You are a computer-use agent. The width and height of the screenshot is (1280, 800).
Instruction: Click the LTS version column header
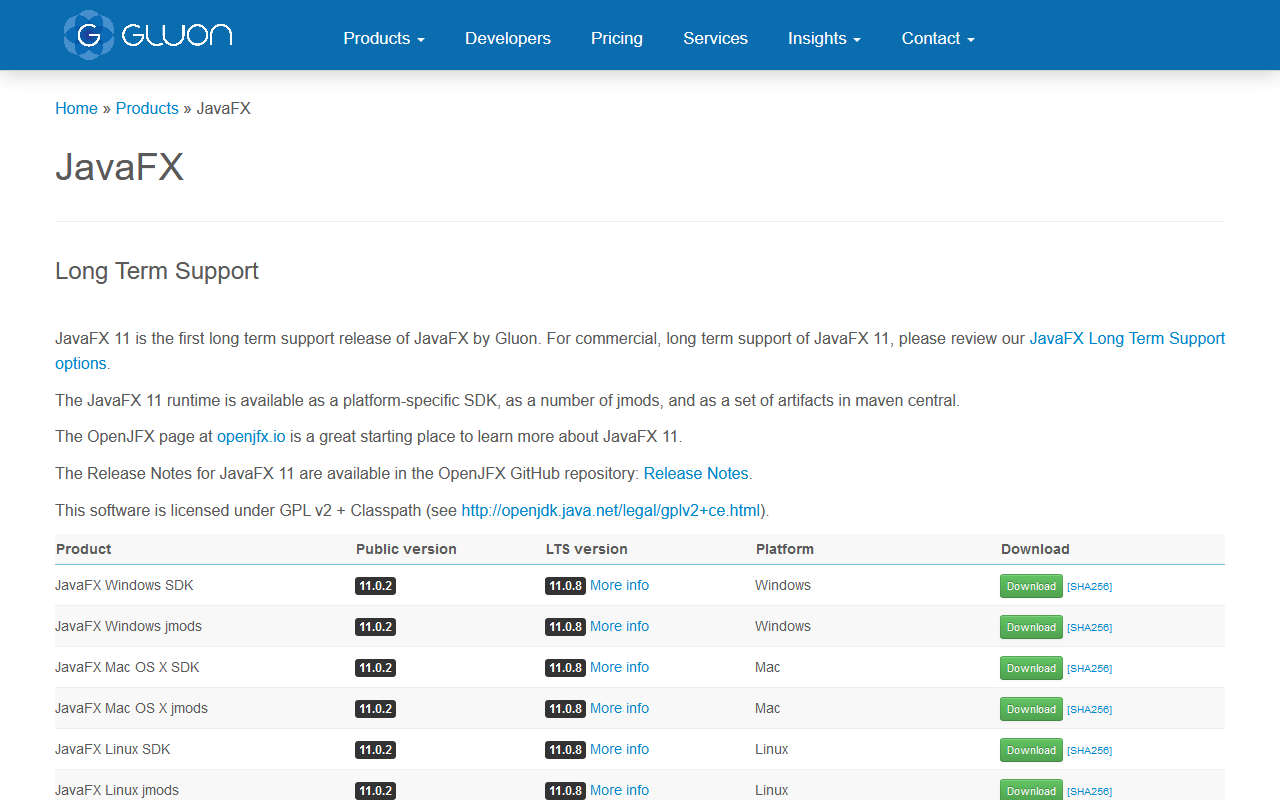(587, 549)
